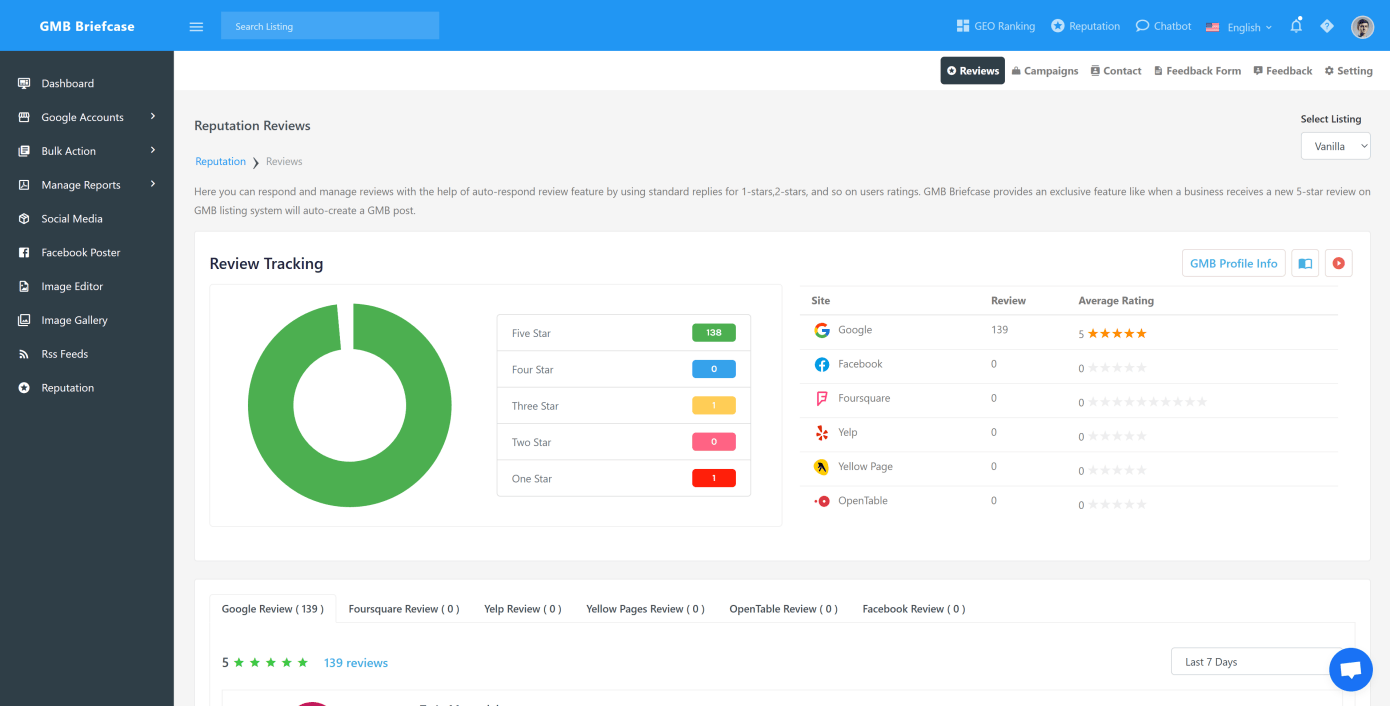Switch to Yelp Review tab
Image resolution: width=1390 pixels, height=706 pixels.
522,608
